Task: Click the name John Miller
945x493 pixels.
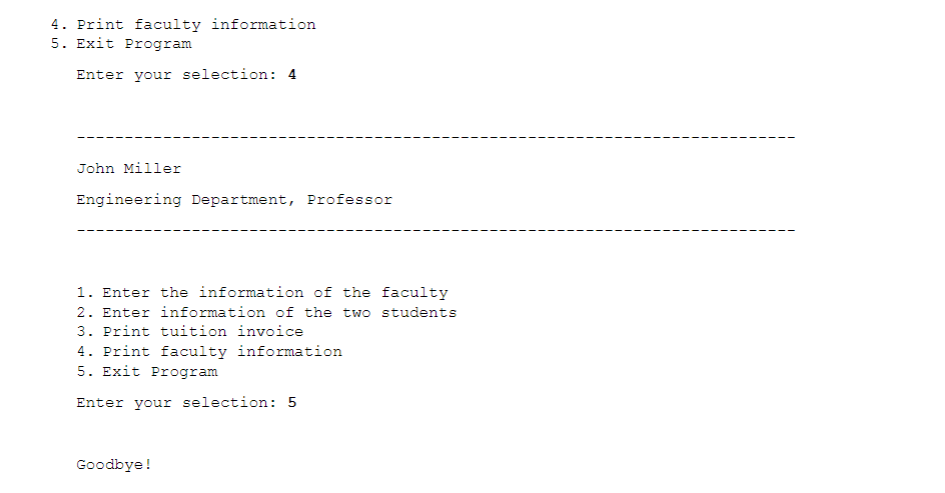Action: [128, 169]
